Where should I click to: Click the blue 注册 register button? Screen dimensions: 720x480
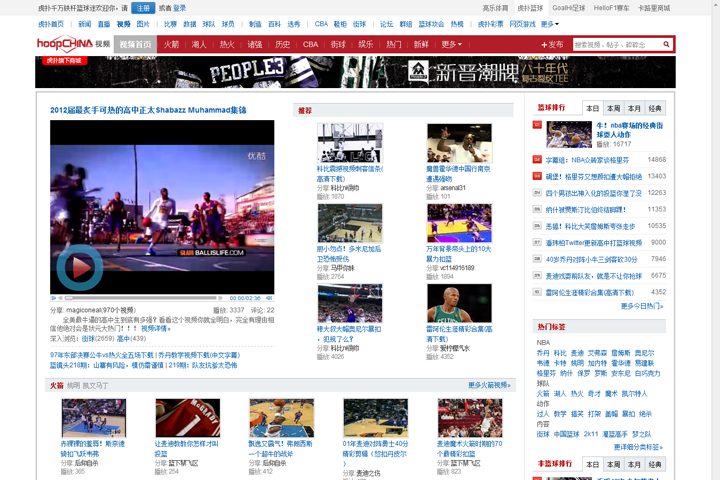pyautogui.click(x=143, y=7)
